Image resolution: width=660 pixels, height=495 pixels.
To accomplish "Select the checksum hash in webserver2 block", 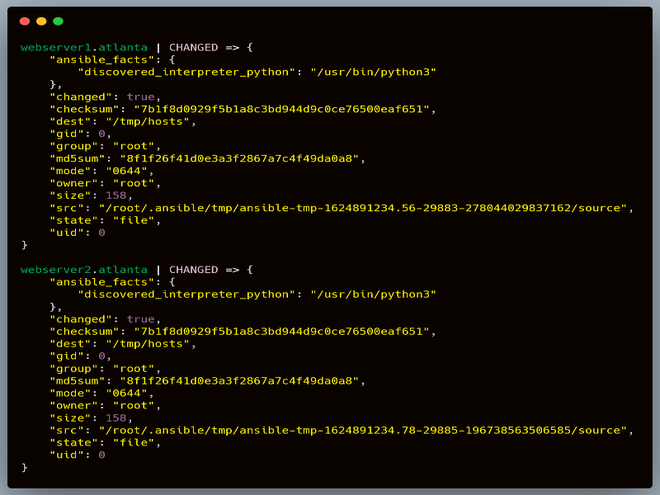I will tap(282, 331).
